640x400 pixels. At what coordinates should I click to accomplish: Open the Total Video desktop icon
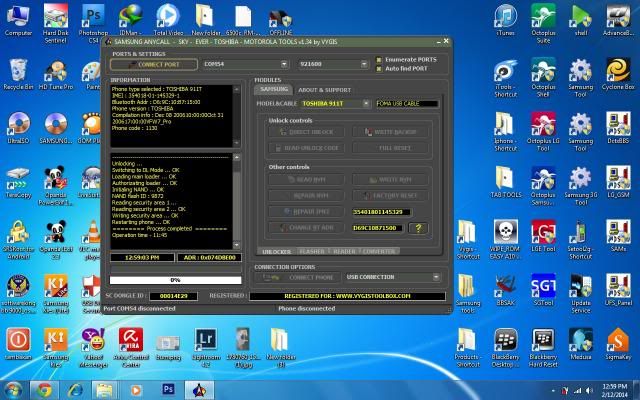click(x=168, y=20)
